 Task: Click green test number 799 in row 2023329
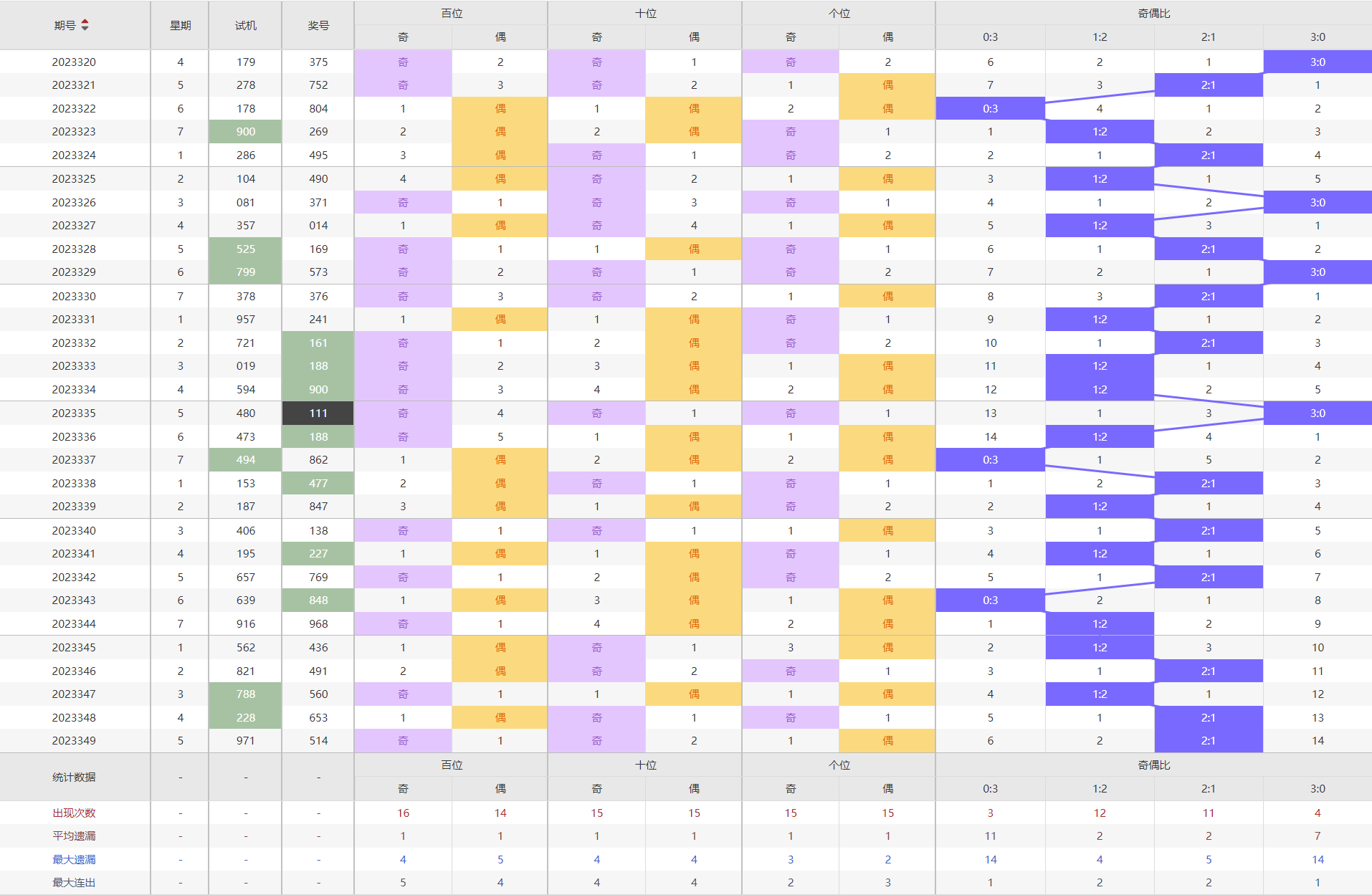[x=246, y=272]
